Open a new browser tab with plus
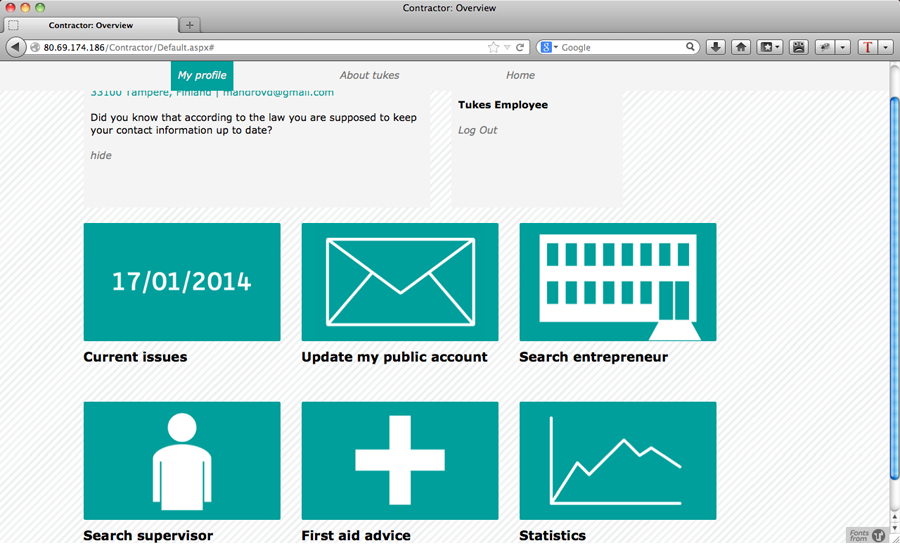Image resolution: width=900 pixels, height=548 pixels. 190,25
